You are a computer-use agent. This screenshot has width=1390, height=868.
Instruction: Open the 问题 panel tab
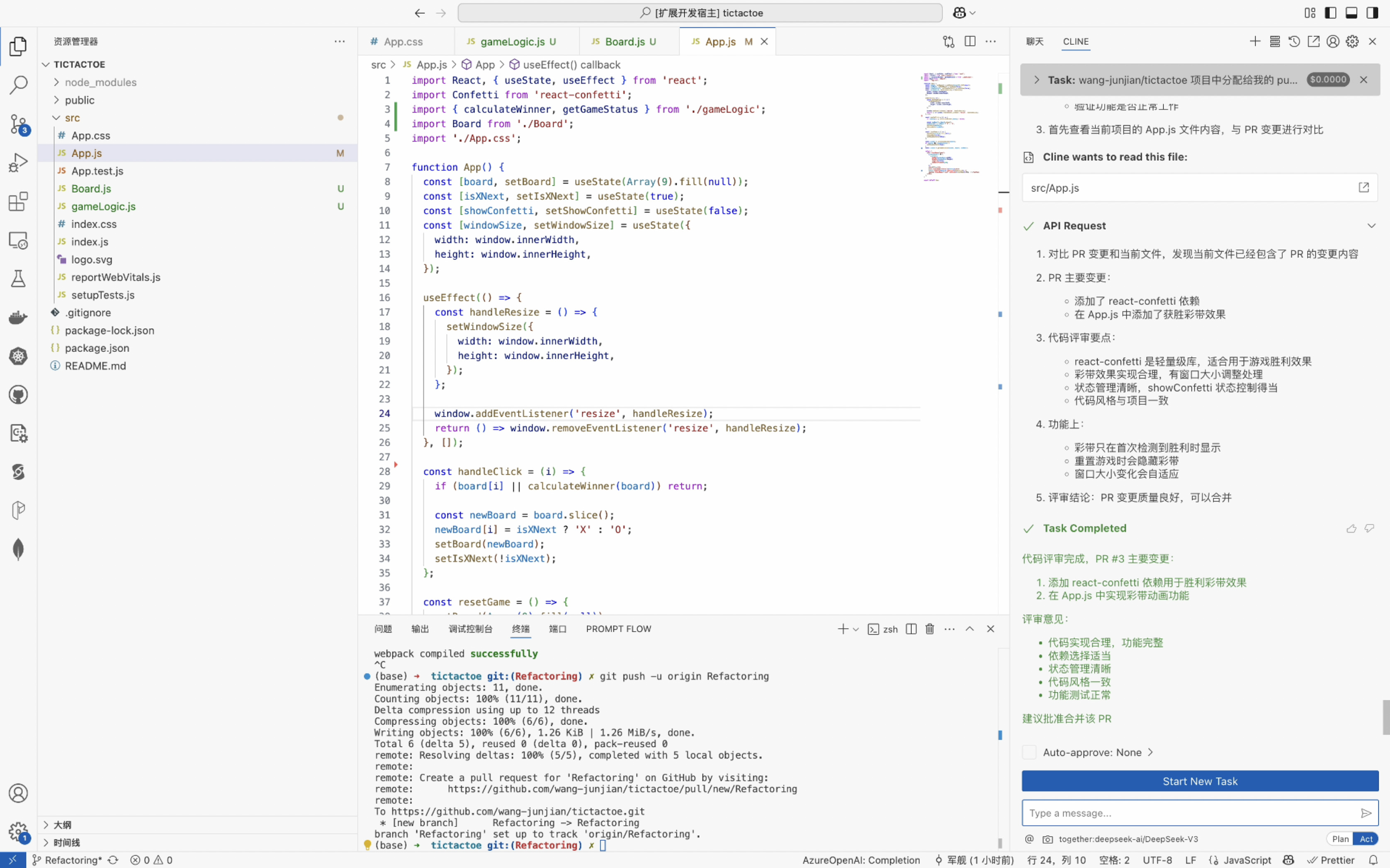pyautogui.click(x=383, y=629)
